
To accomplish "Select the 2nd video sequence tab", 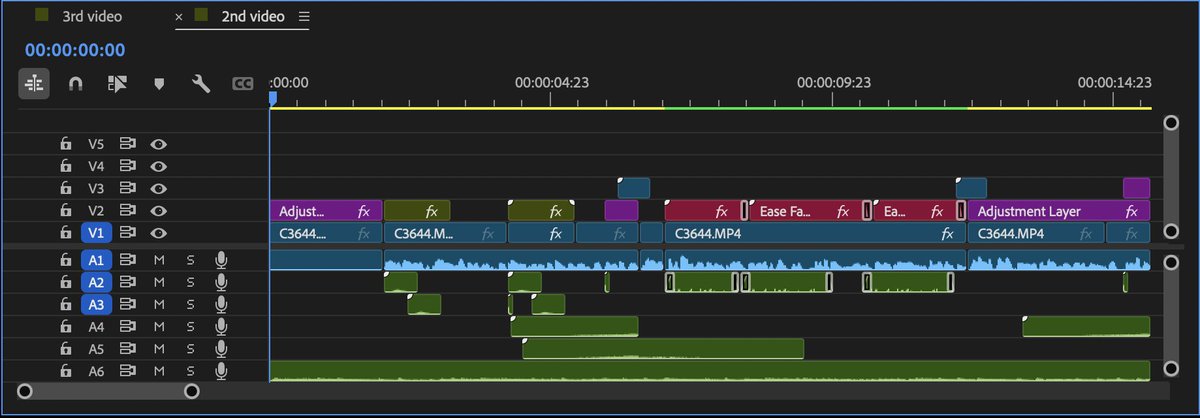I will point(253,16).
